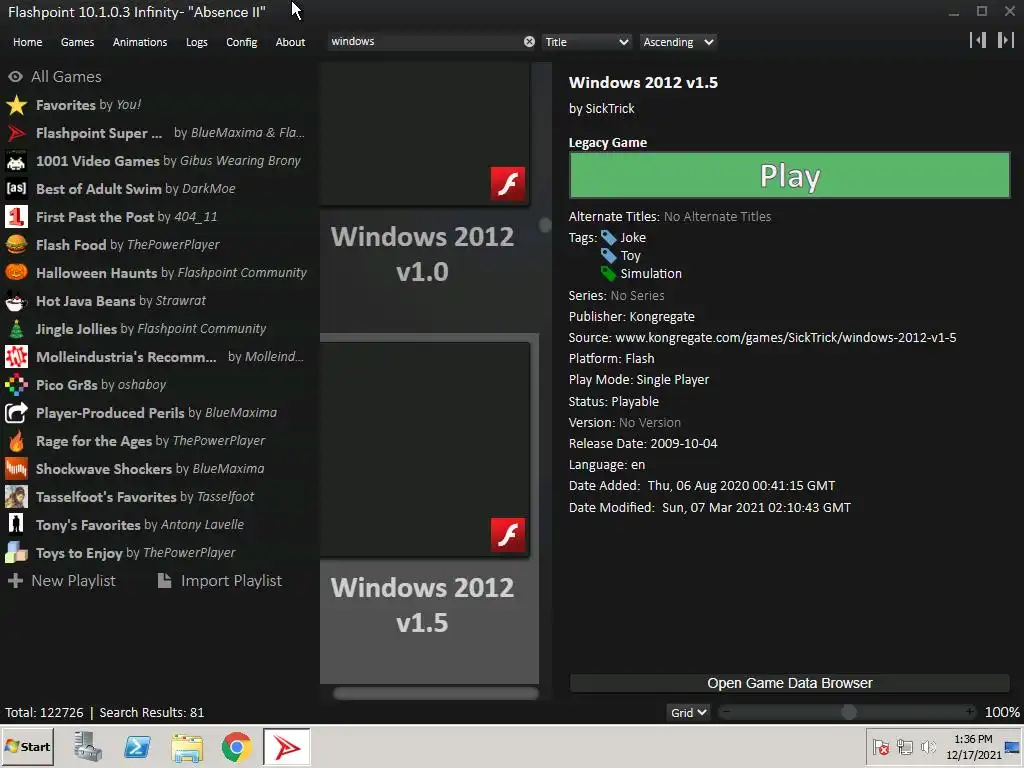Click the Tasselfoot's Favorites portrait icon
The image size is (1024, 768).
click(x=16, y=497)
